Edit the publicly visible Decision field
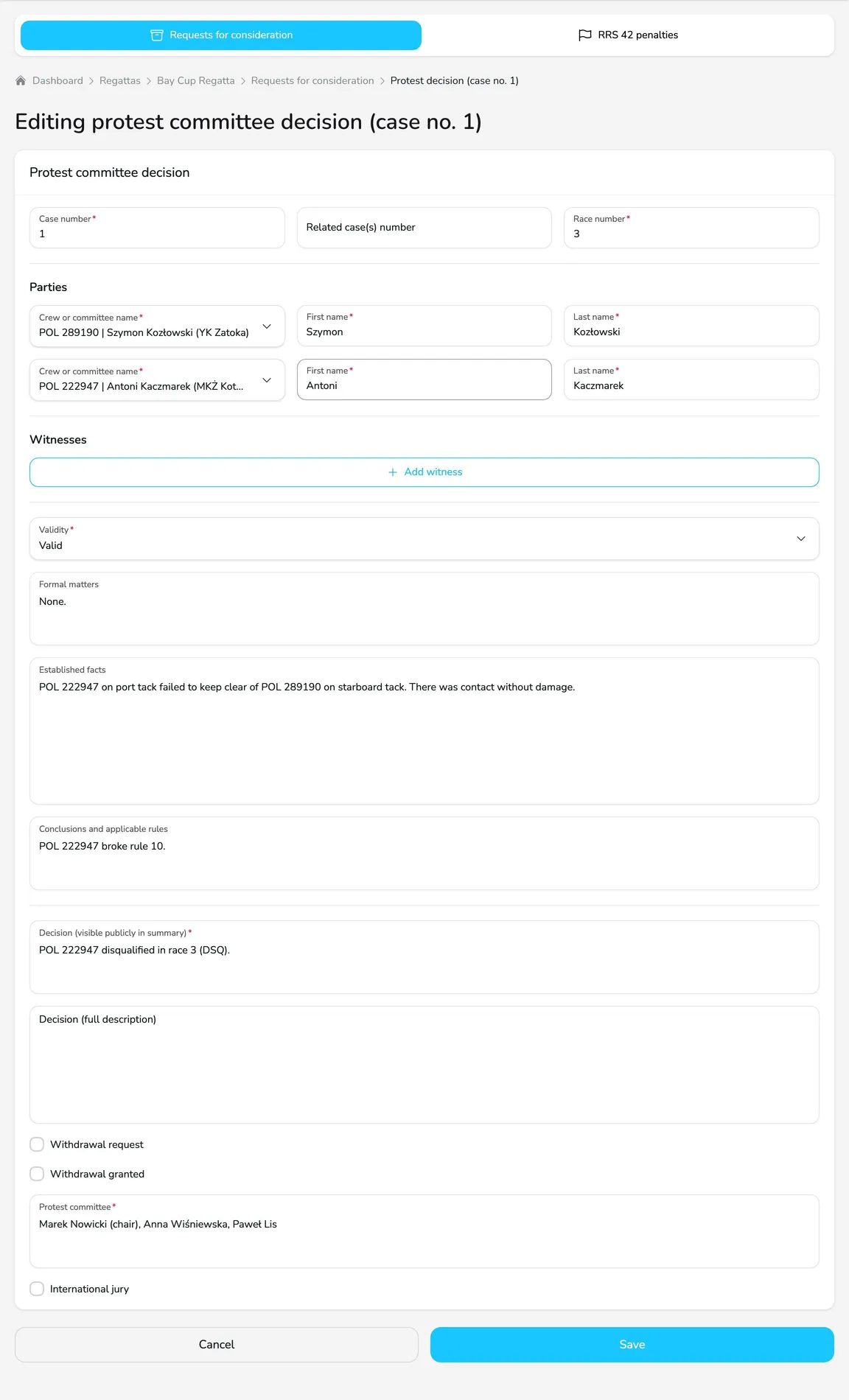Screen dimensions: 849x1400 coord(424,957)
